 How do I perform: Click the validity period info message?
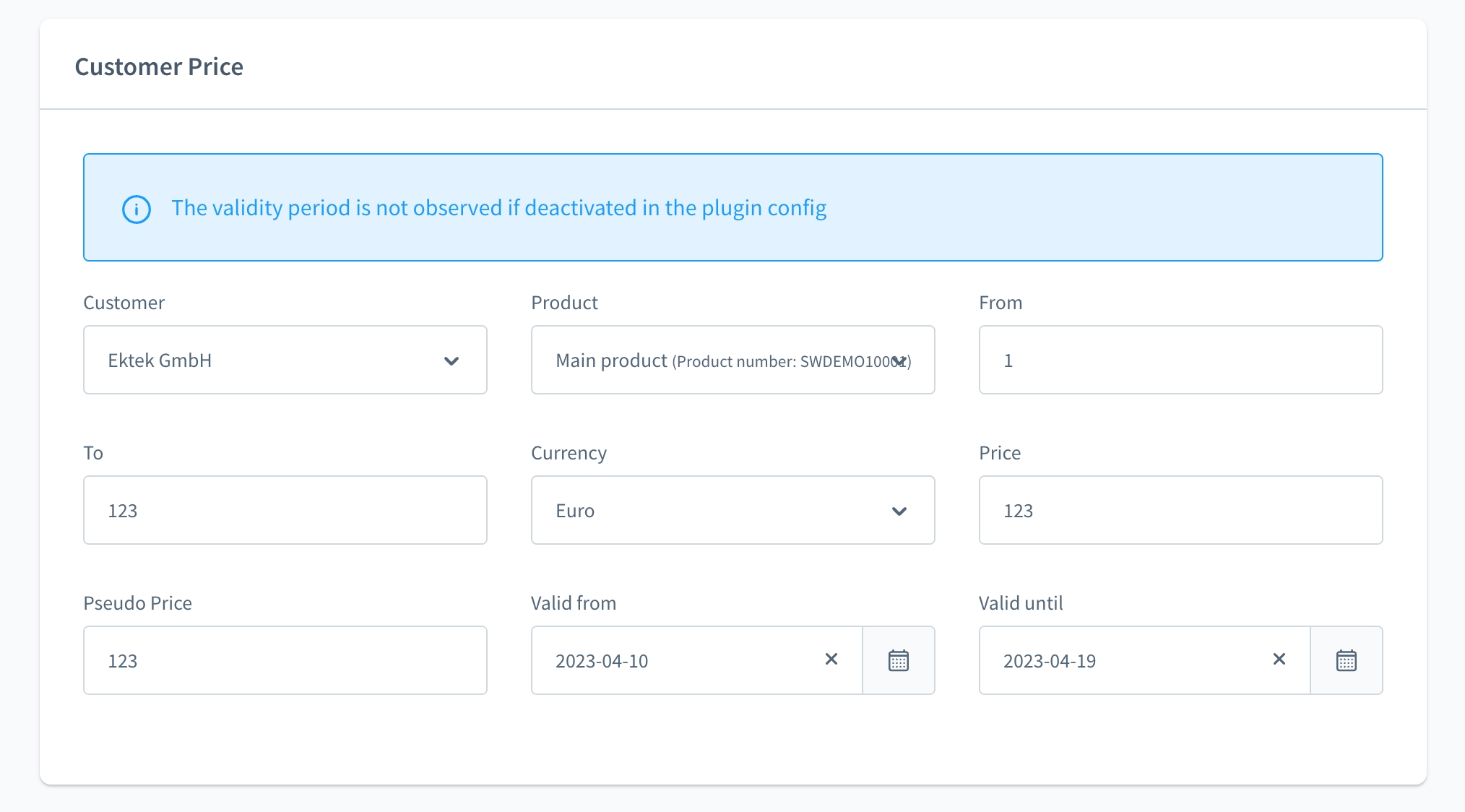[498, 208]
